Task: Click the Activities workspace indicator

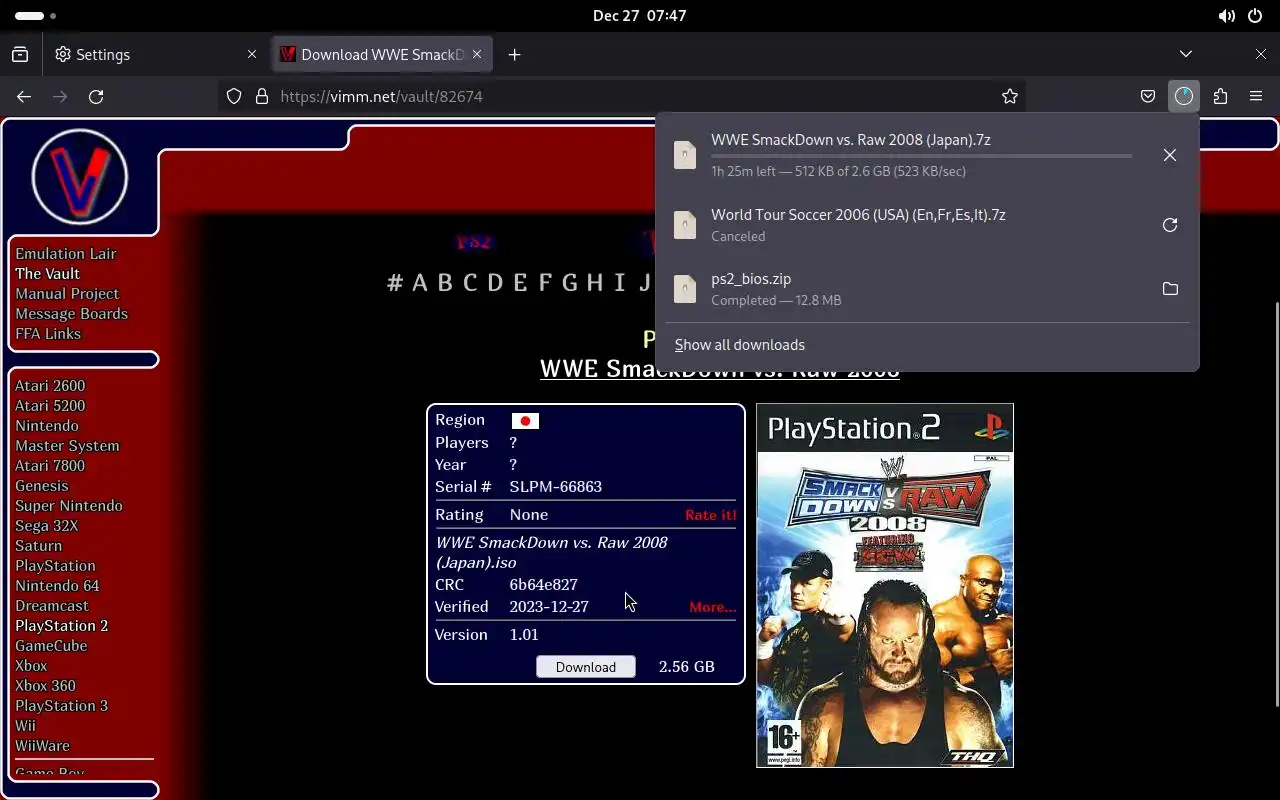Action: [x=36, y=16]
